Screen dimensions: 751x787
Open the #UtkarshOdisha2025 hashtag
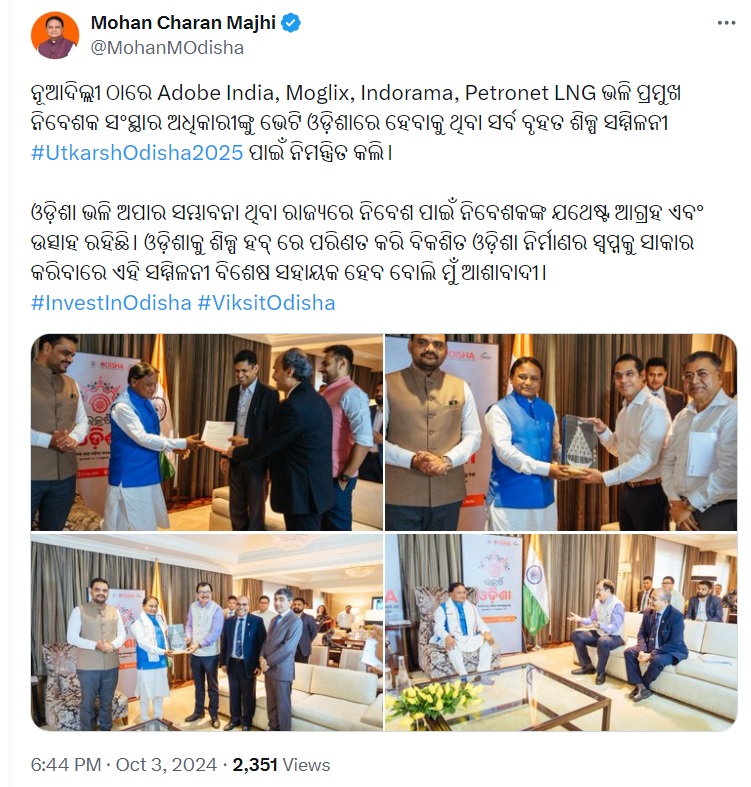point(137,153)
